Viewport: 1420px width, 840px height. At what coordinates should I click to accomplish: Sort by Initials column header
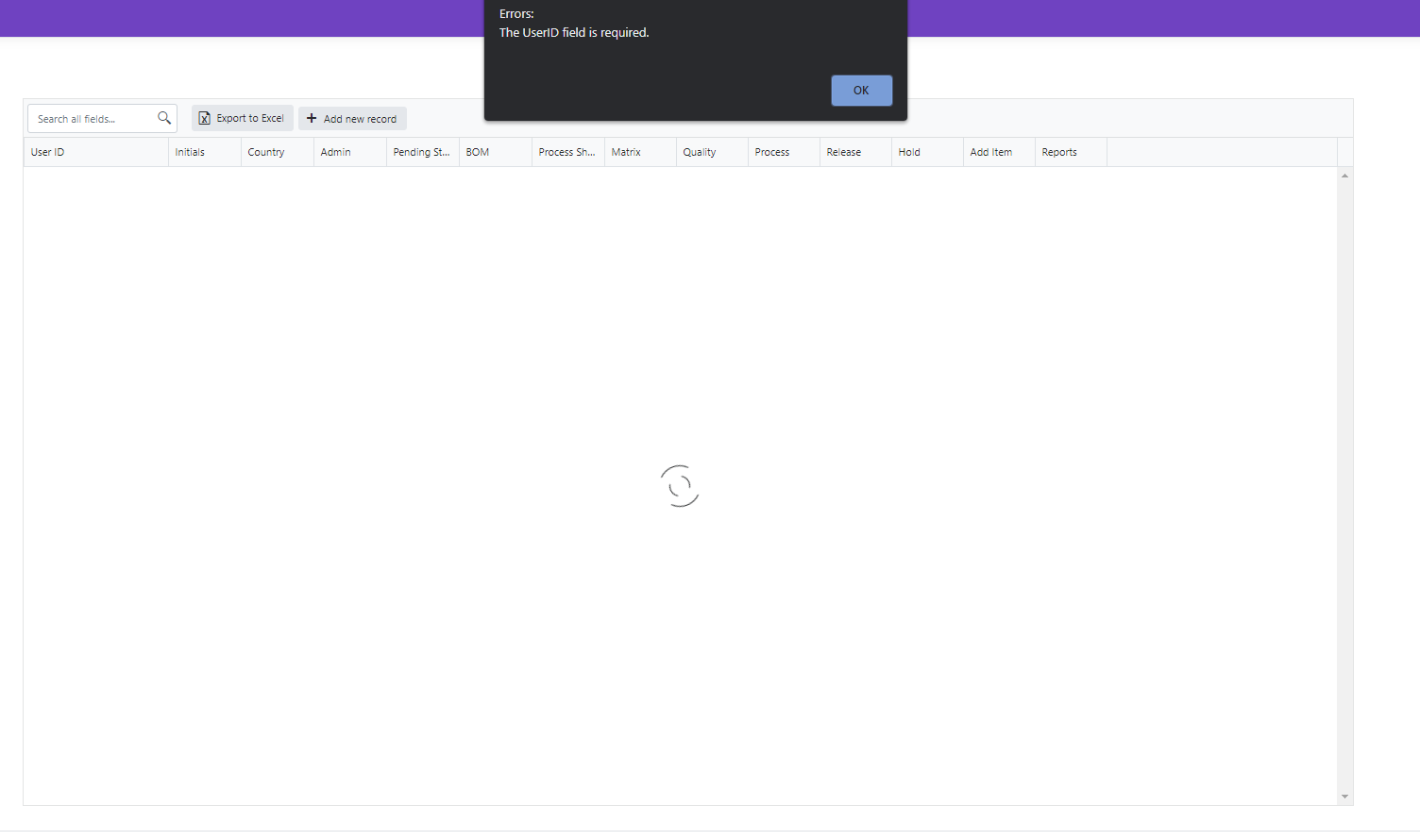point(205,152)
